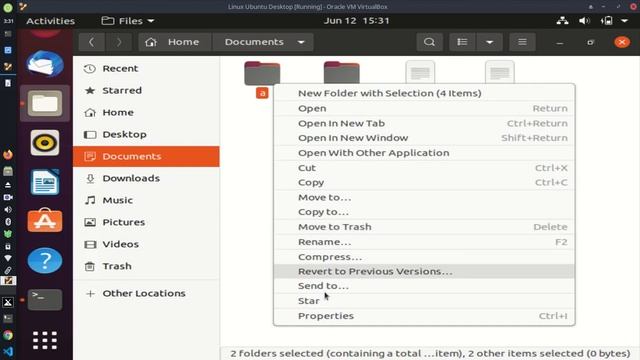Screen dimensions: 640x360
Task: Open Pictures in the sidebar
Action: [x=146, y=222]
